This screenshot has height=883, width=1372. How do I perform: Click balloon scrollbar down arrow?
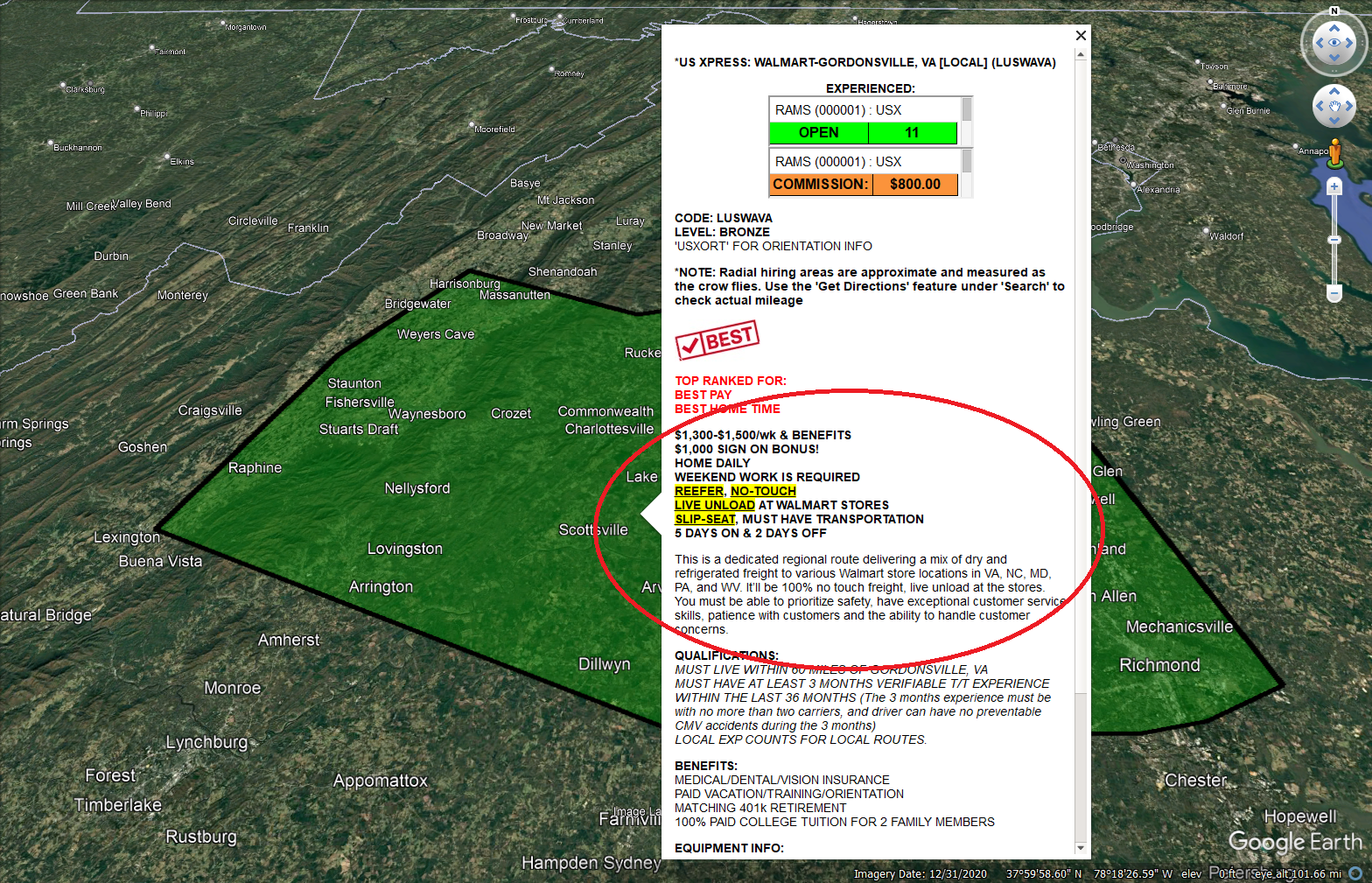[x=1081, y=847]
